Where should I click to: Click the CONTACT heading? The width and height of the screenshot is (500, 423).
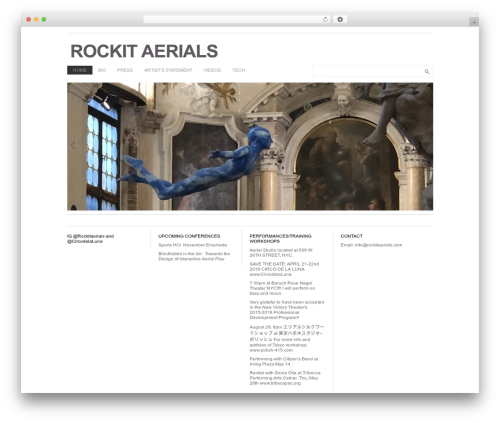click(352, 236)
